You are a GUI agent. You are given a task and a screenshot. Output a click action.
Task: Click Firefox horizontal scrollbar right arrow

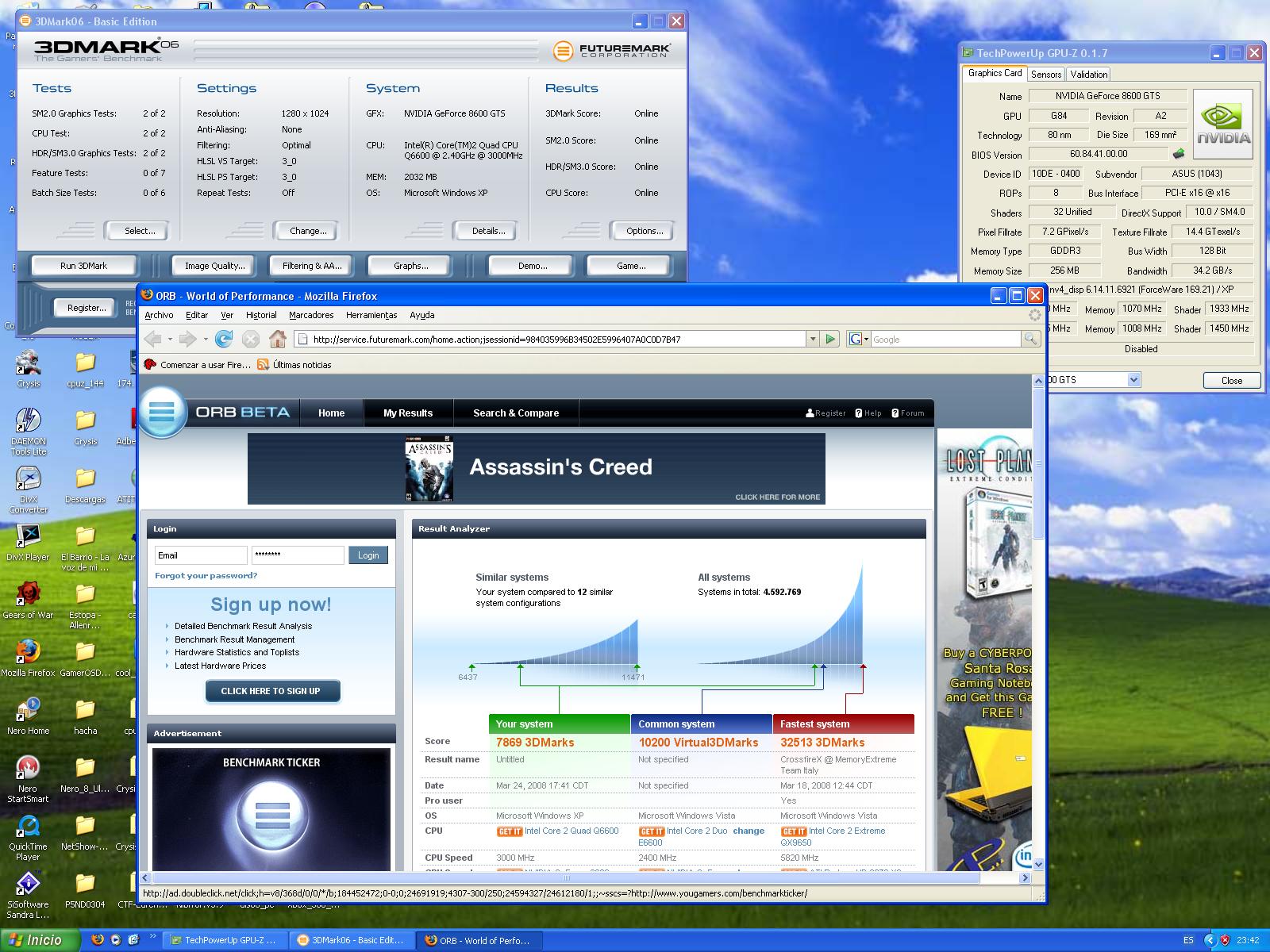coord(1025,878)
